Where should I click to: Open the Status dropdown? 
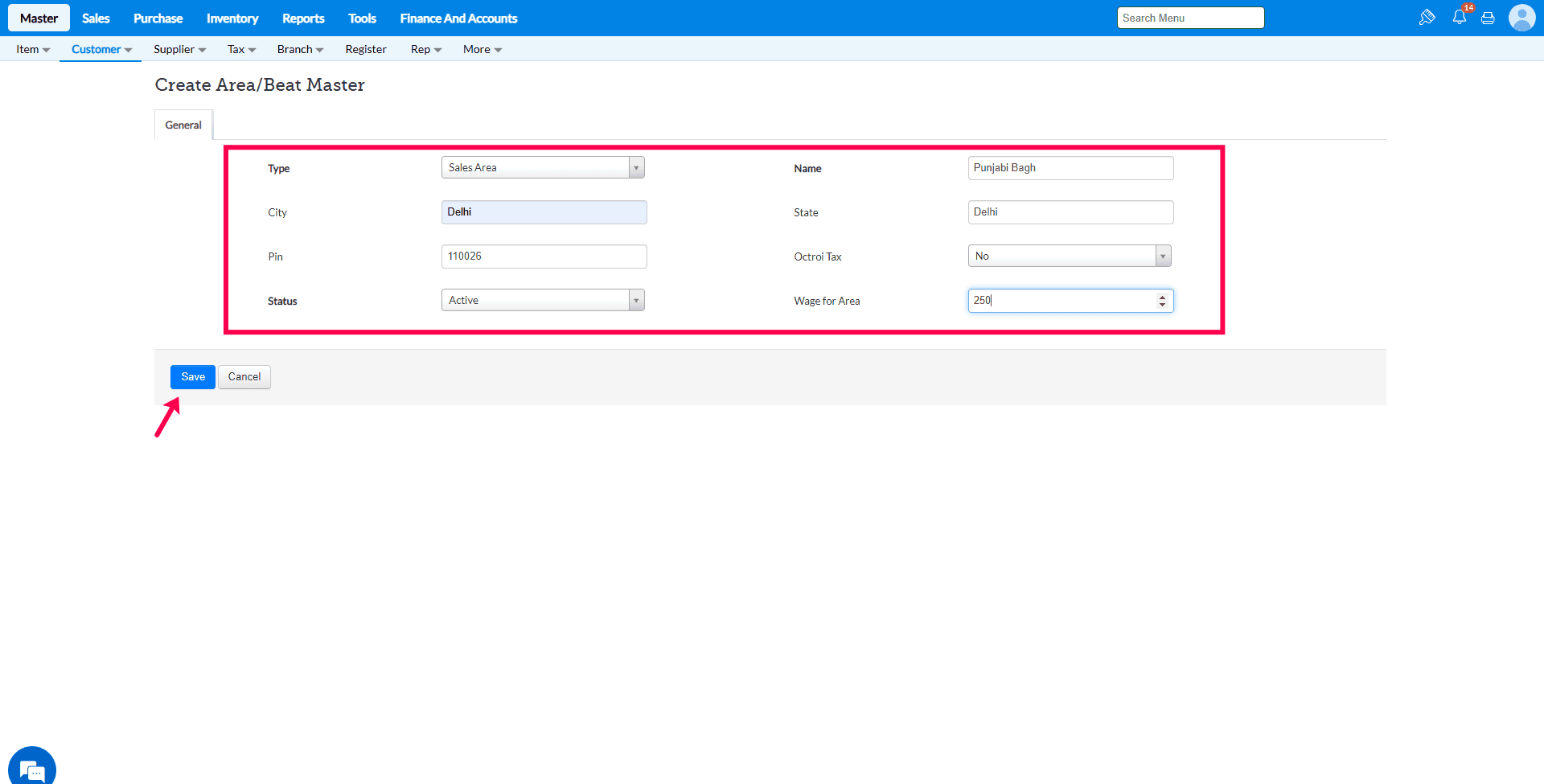tap(636, 300)
